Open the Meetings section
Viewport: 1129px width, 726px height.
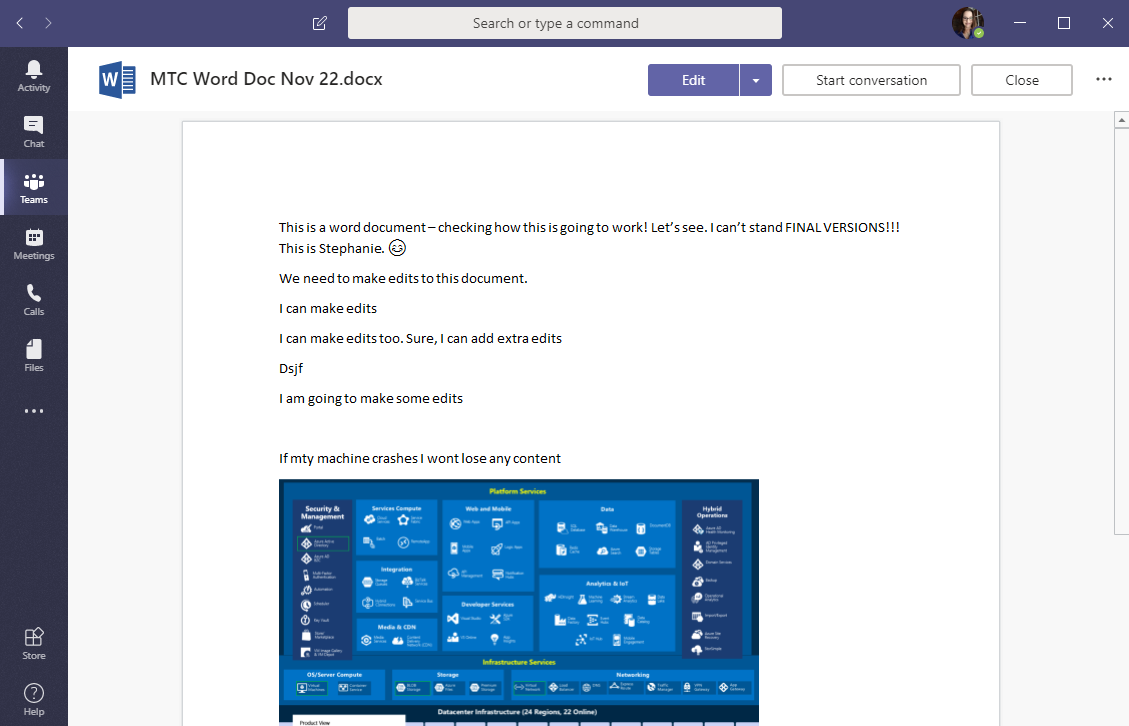[34, 243]
